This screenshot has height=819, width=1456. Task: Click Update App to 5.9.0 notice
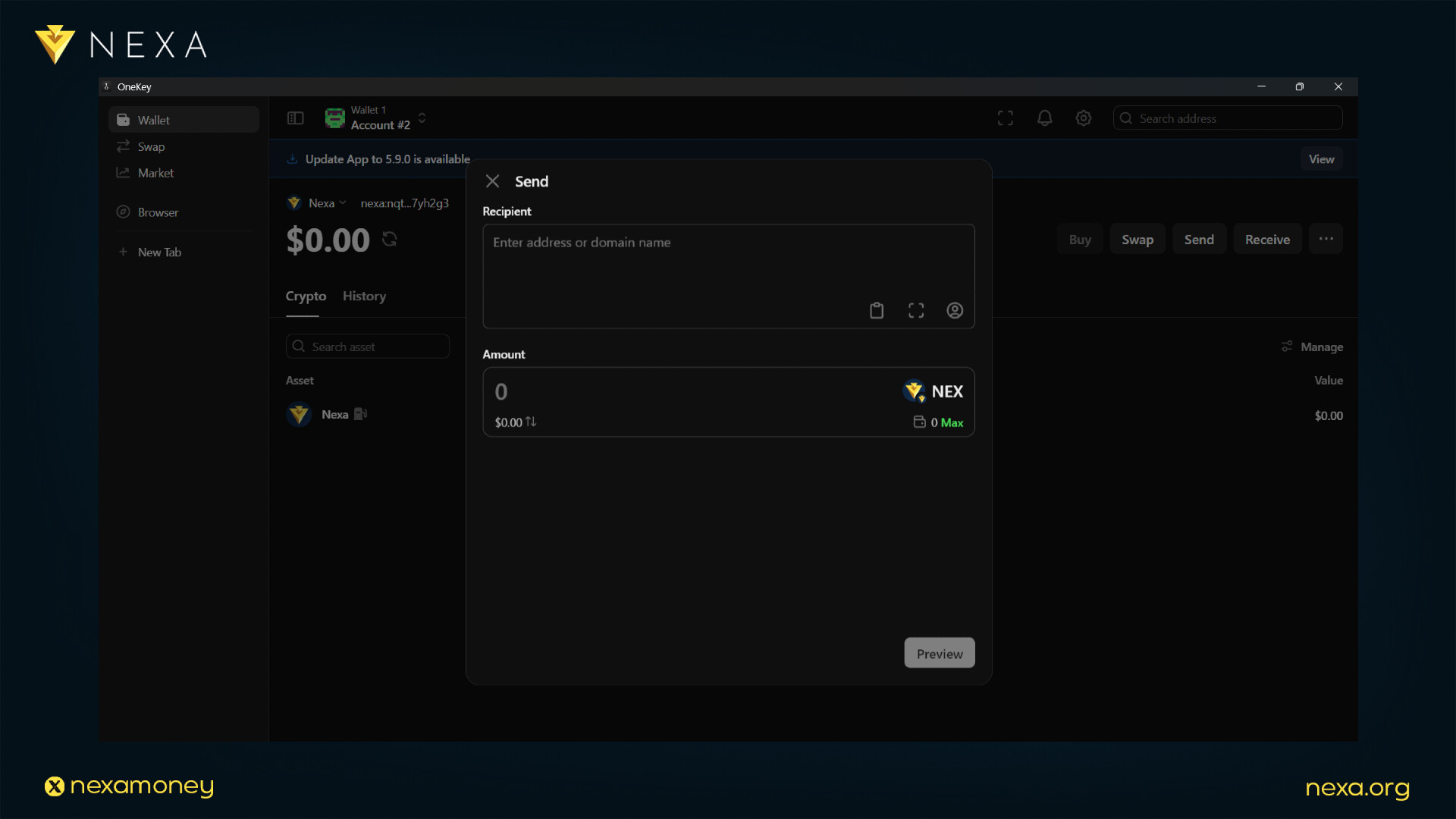click(x=387, y=159)
